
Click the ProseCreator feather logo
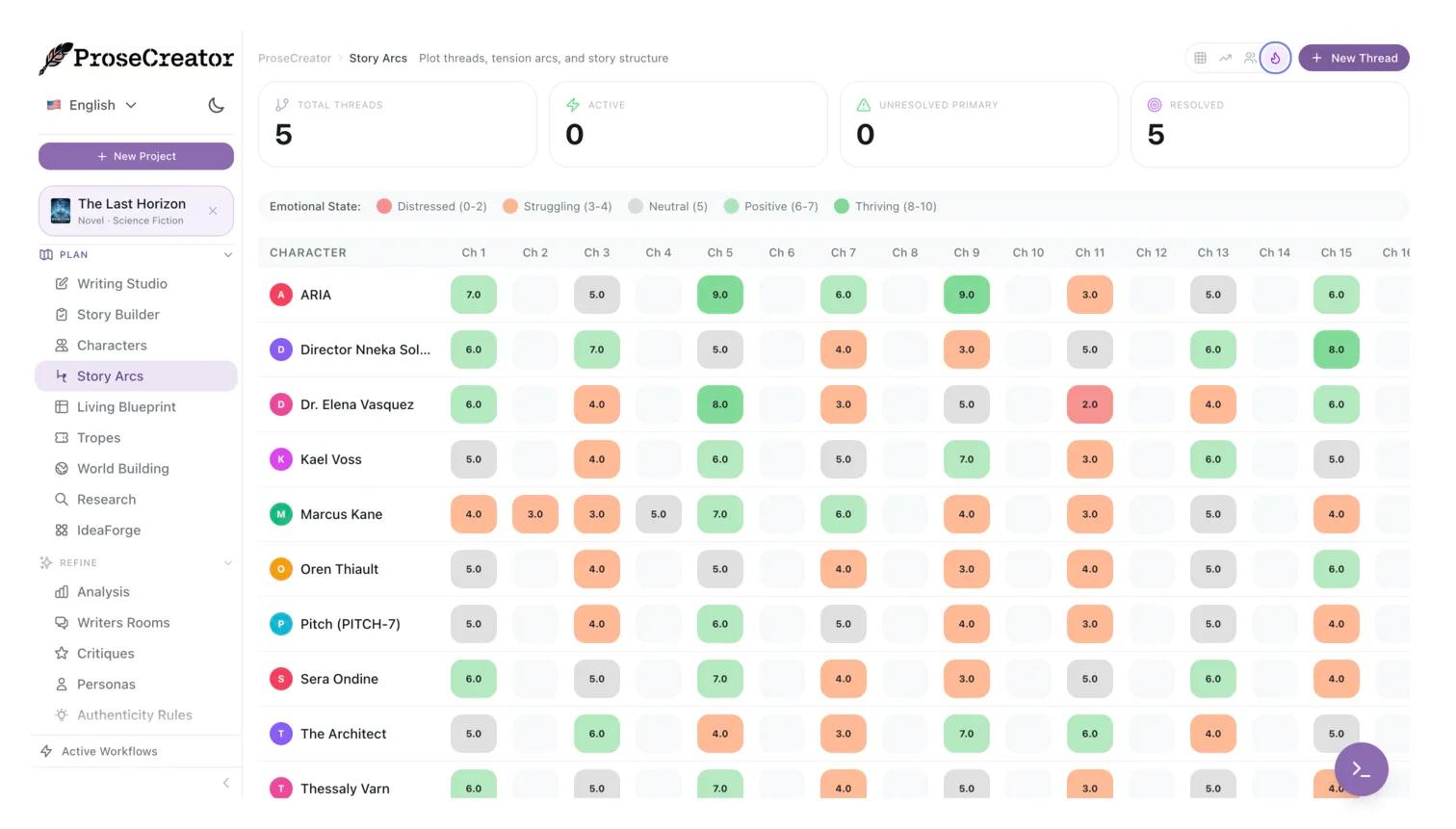pyautogui.click(x=56, y=59)
